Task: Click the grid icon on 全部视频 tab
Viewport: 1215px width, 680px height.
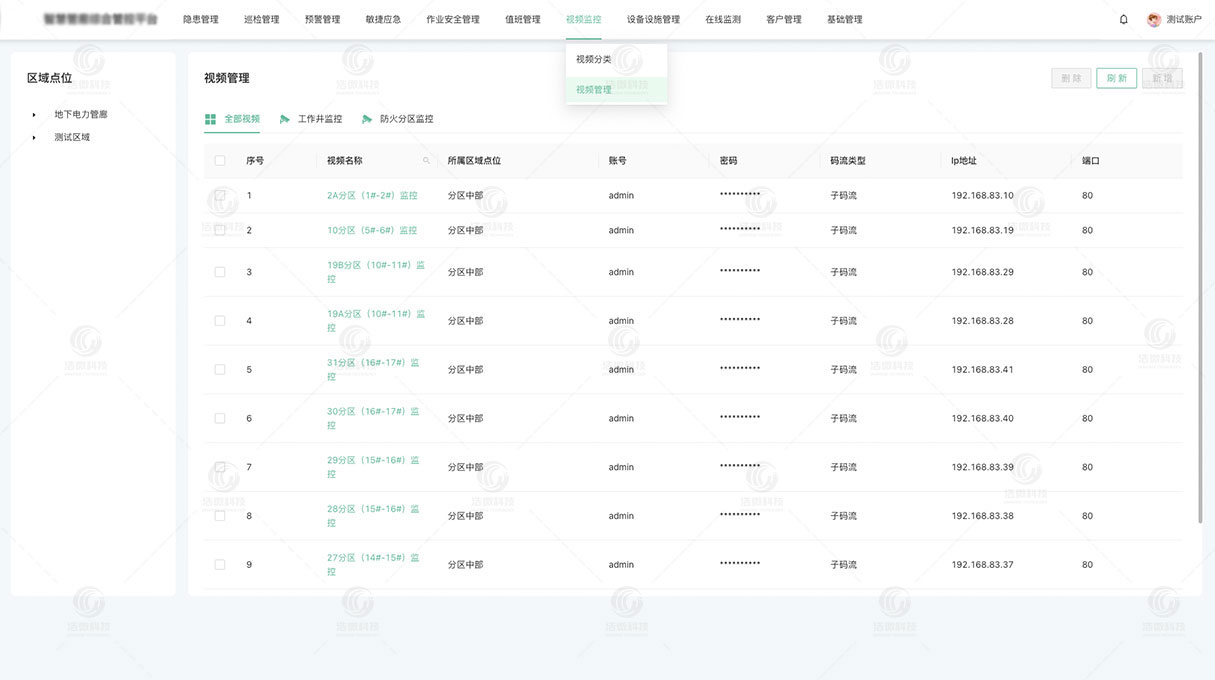Action: [210, 118]
